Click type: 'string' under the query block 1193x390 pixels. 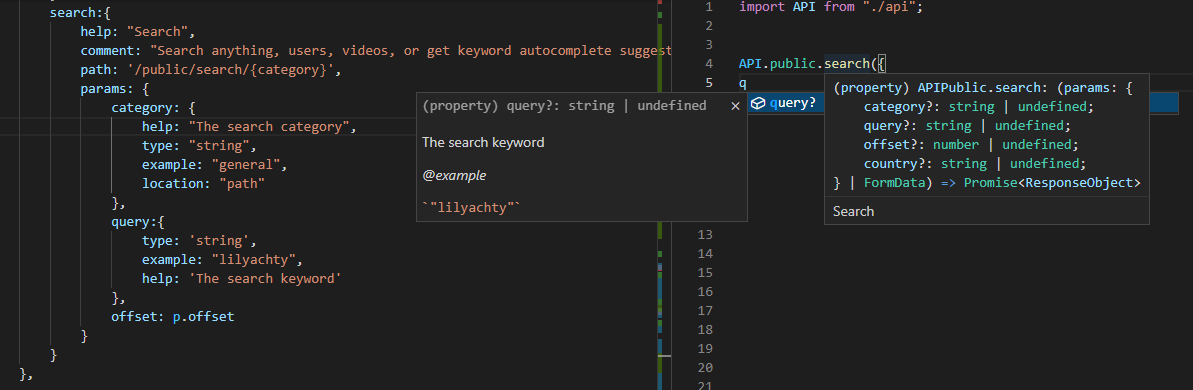pyautogui.click(x=199, y=241)
